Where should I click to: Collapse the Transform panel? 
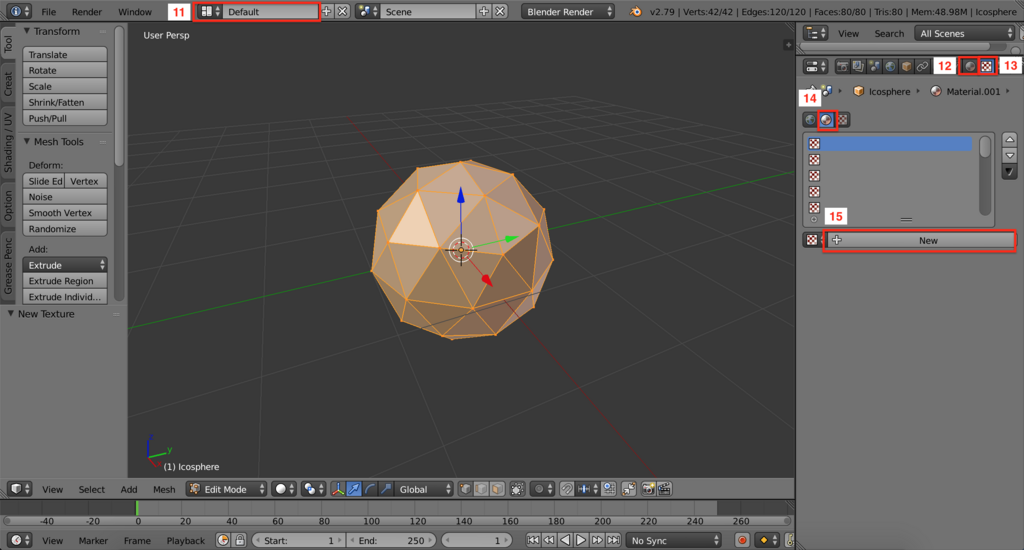pos(27,31)
